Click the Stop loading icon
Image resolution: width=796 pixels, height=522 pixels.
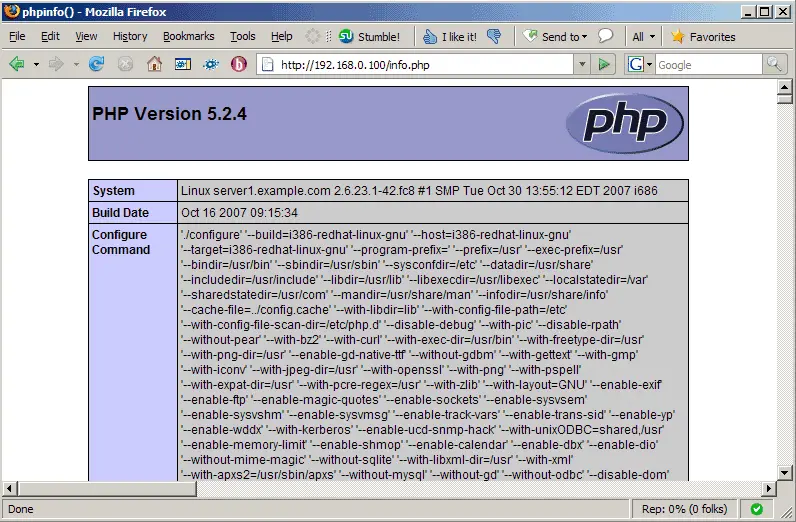tap(125, 64)
